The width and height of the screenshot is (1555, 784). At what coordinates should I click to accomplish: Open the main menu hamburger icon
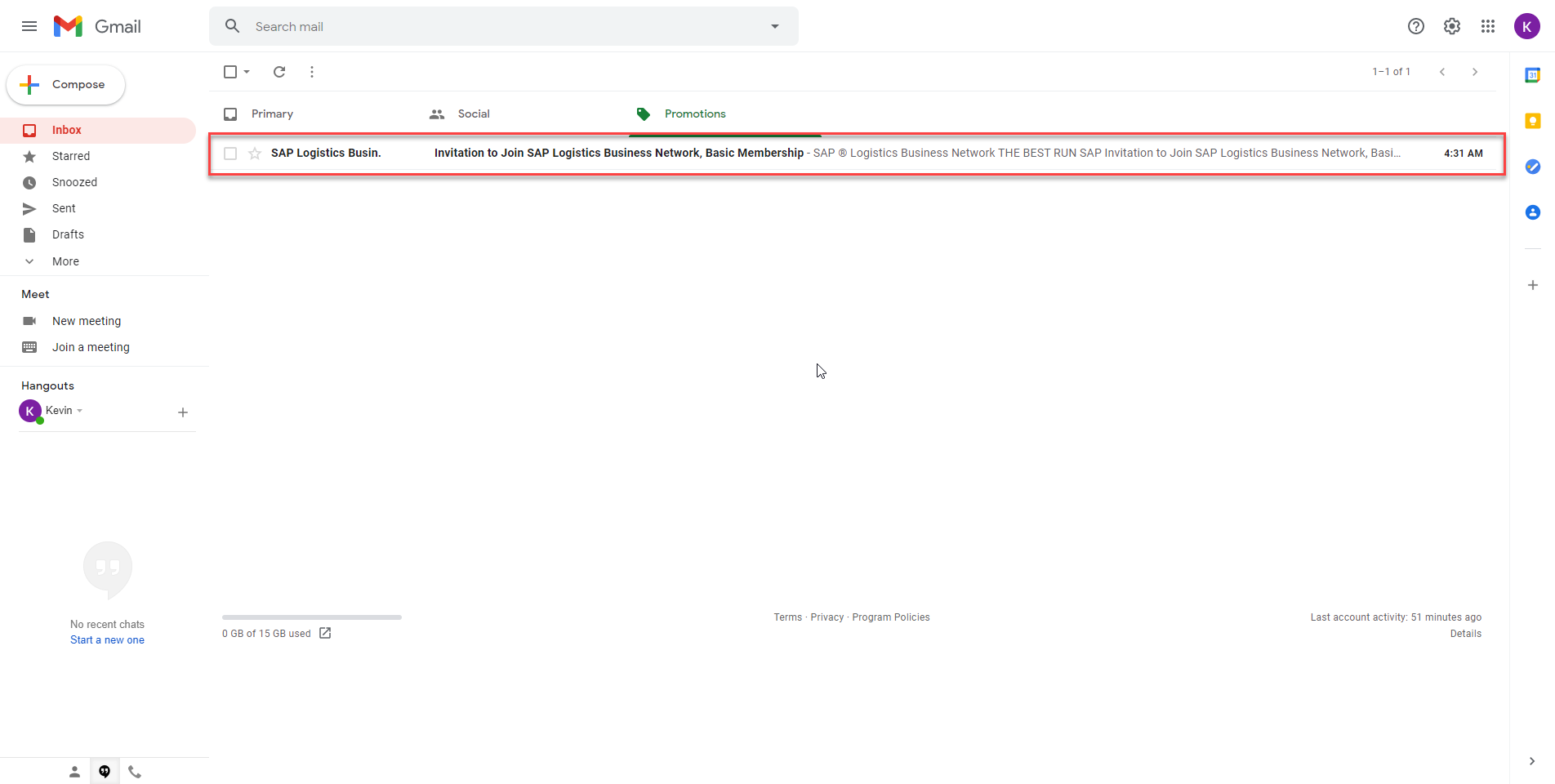click(x=29, y=26)
